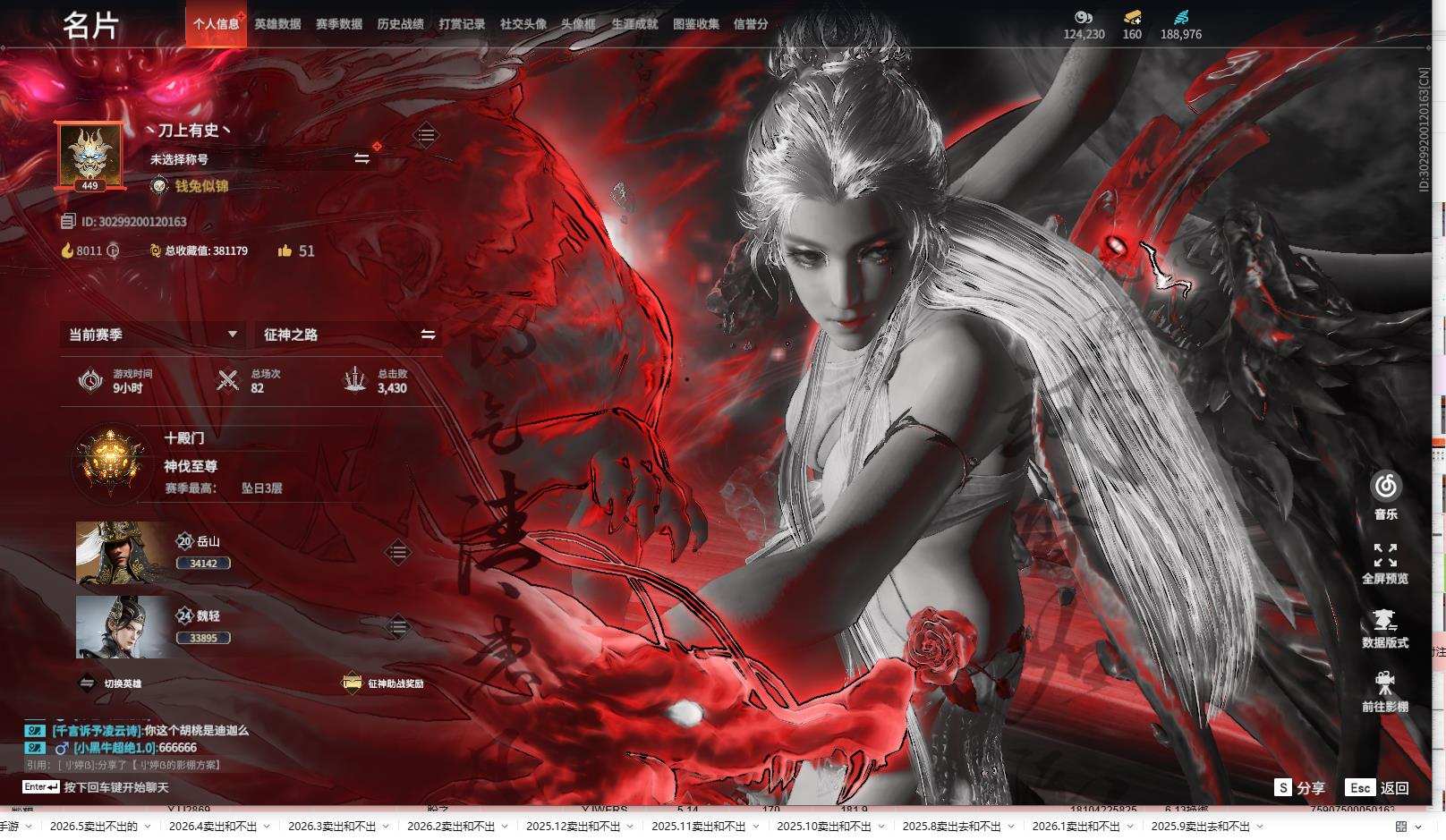Open the info icon next to 8011
The width and height of the screenshot is (1446, 840).
pyautogui.click(x=113, y=250)
